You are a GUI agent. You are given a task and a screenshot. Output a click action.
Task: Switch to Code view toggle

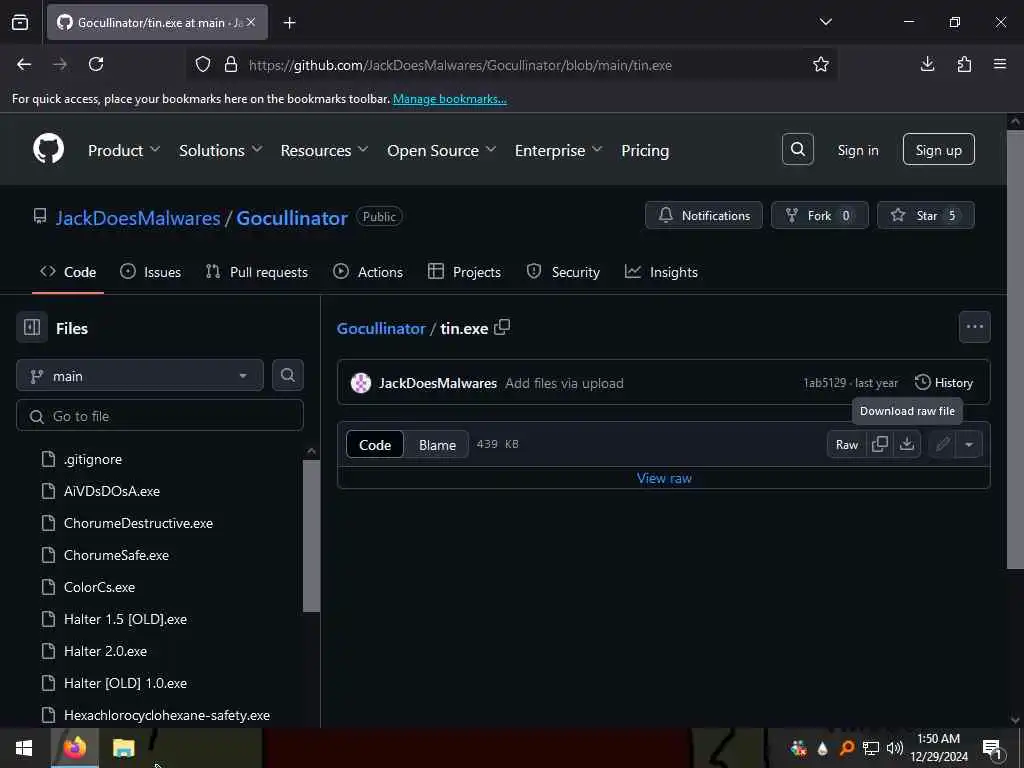[375, 445]
